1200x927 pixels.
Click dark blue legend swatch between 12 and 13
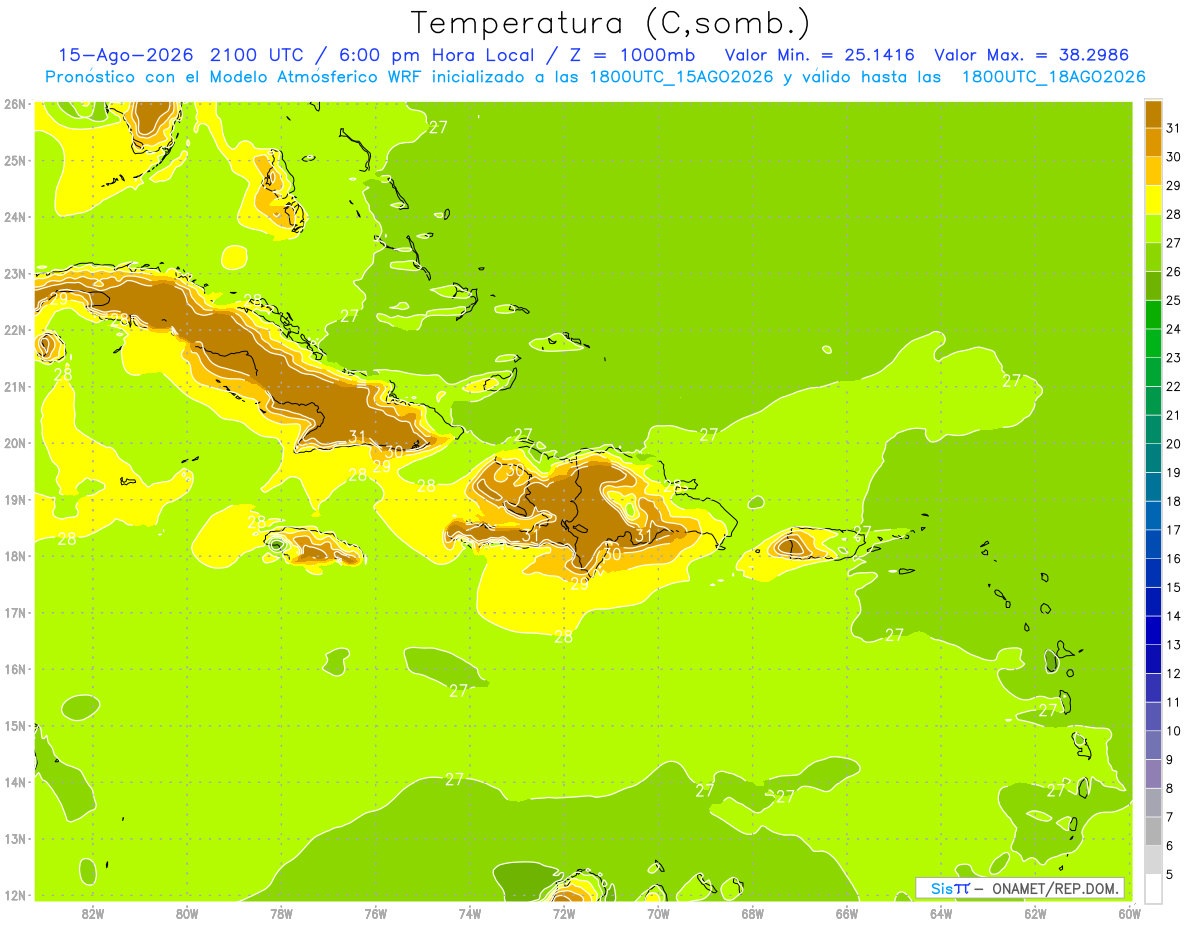[1153, 659]
